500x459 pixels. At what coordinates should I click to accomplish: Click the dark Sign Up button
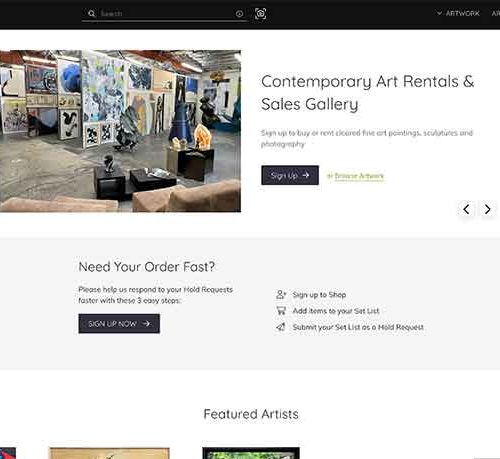[290, 175]
